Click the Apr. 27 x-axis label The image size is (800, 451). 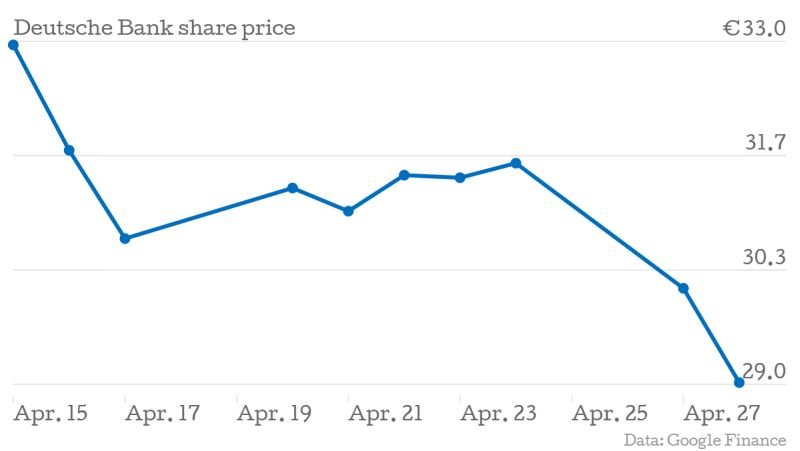tap(722, 413)
